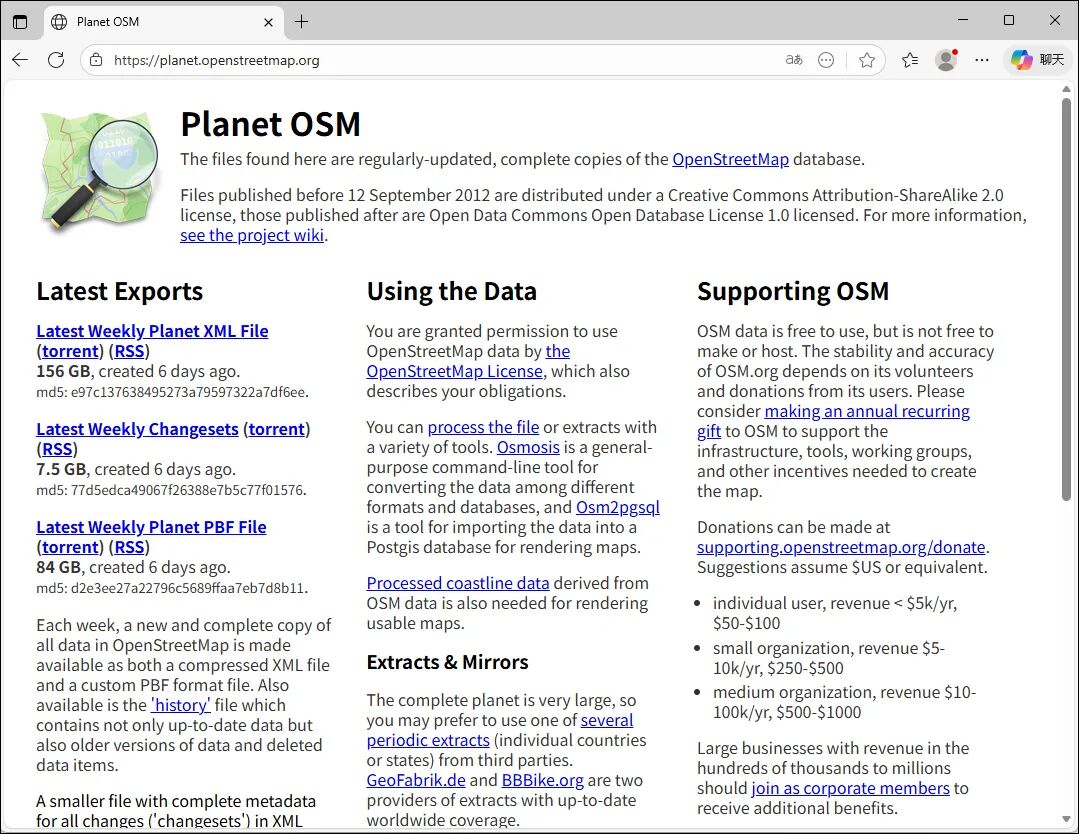
Task: Click 'join as corporate members' link
Action: (x=850, y=789)
